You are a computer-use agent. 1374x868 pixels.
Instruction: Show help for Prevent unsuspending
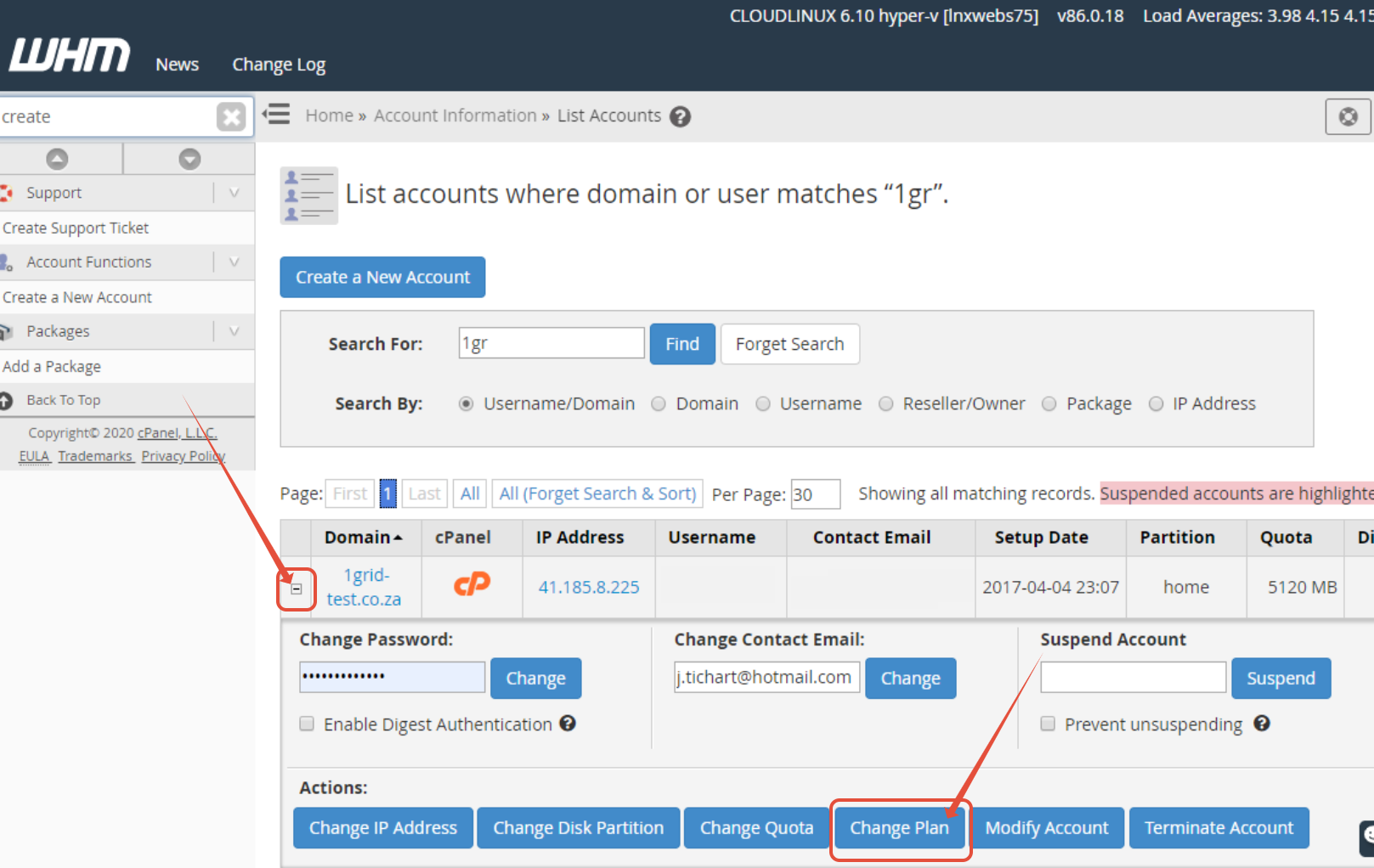tap(1262, 723)
